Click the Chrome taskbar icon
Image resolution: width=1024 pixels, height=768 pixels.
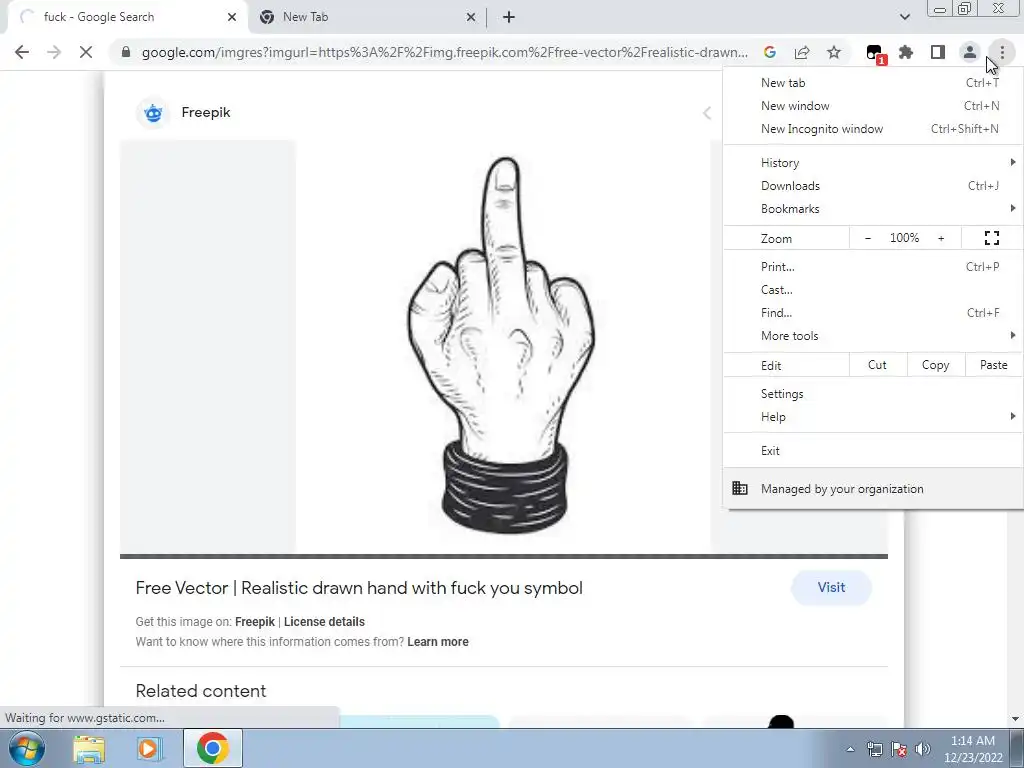click(x=212, y=748)
